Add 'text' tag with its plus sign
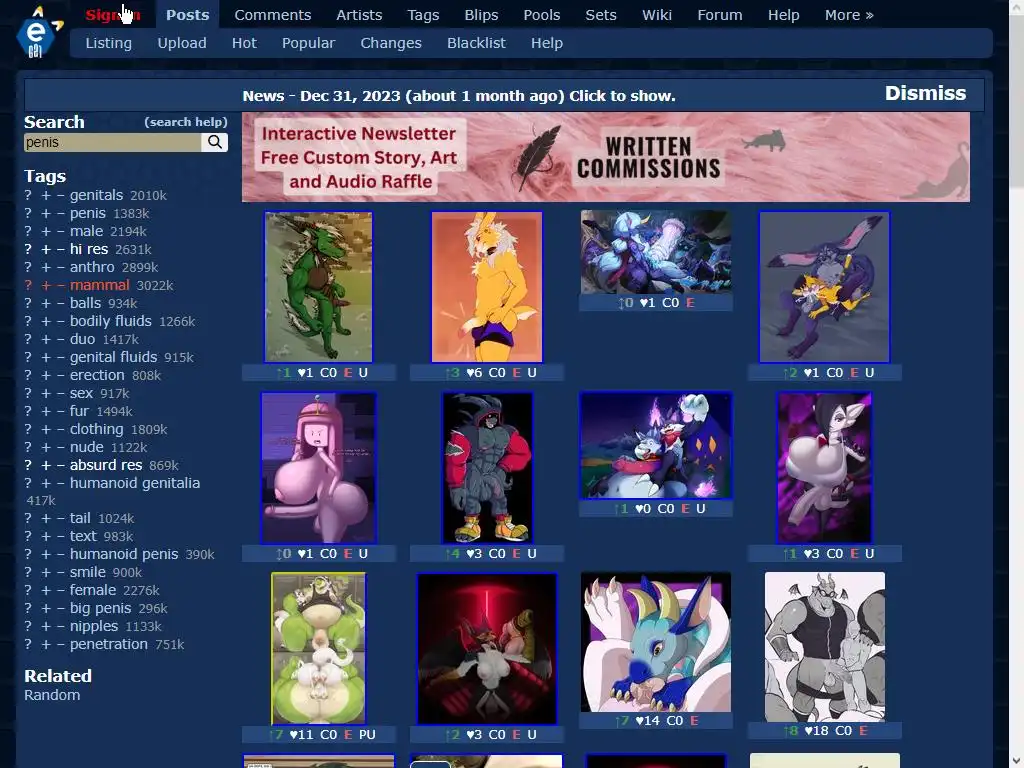The image size is (1024, 768). (x=46, y=536)
